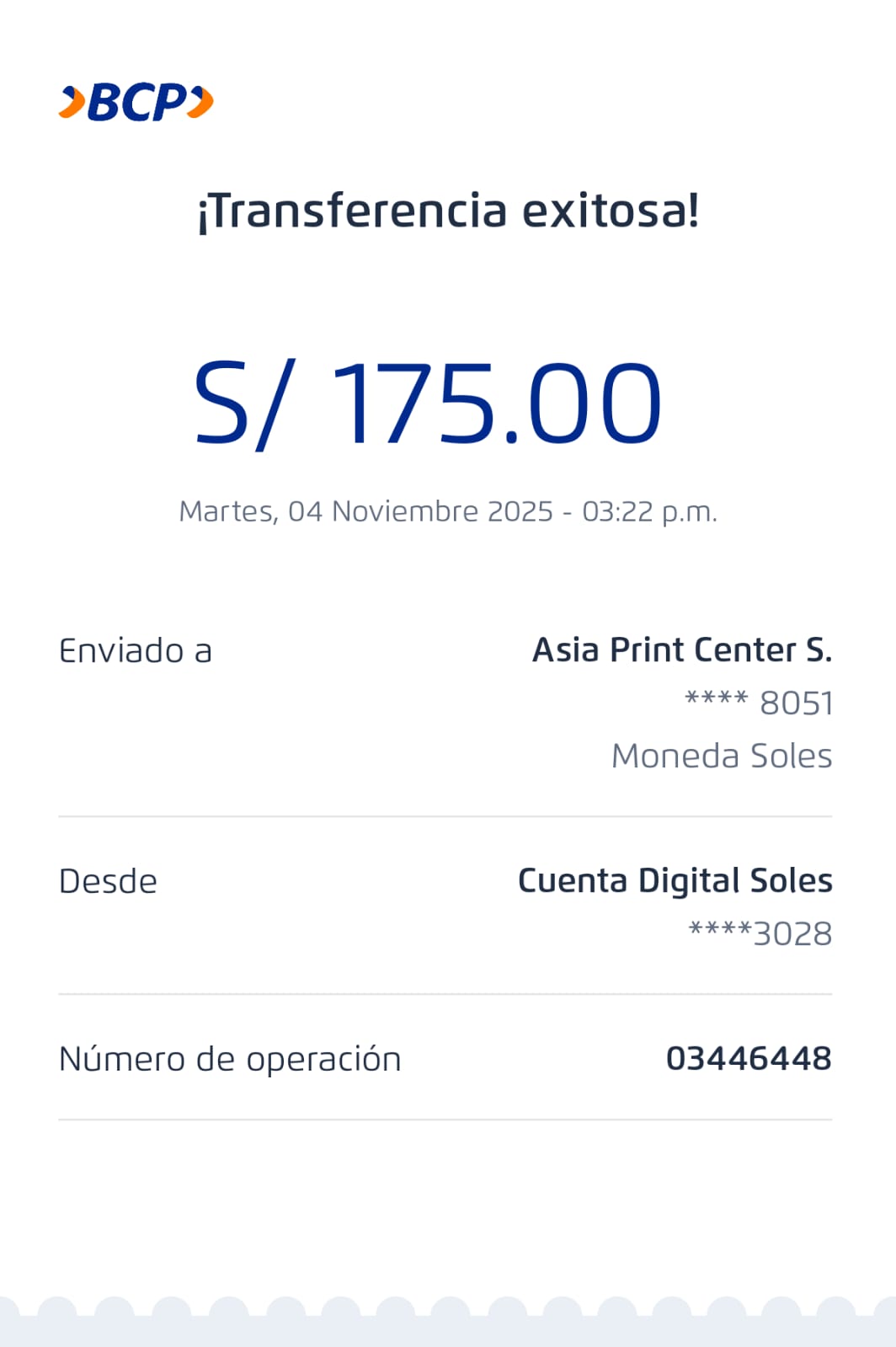This screenshot has height=1347, width=896.
Task: Click the Desde label
Action: [108, 882]
